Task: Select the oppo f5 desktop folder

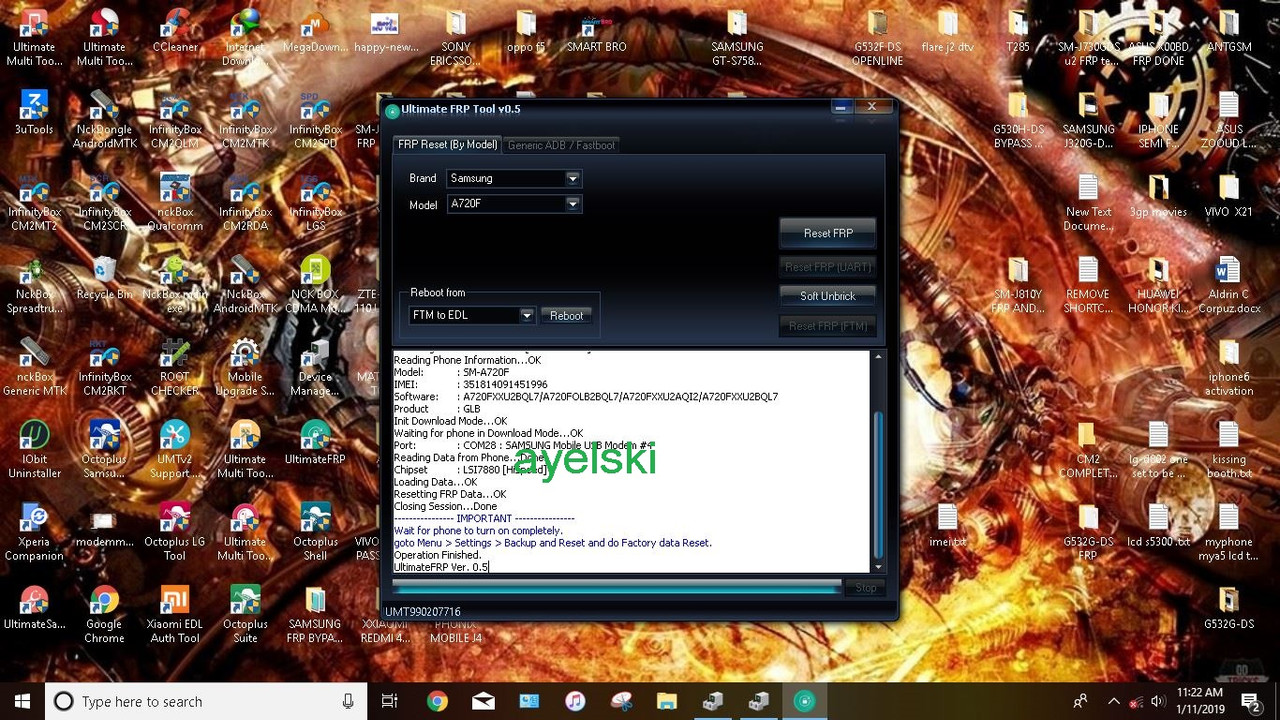Action: [526, 32]
